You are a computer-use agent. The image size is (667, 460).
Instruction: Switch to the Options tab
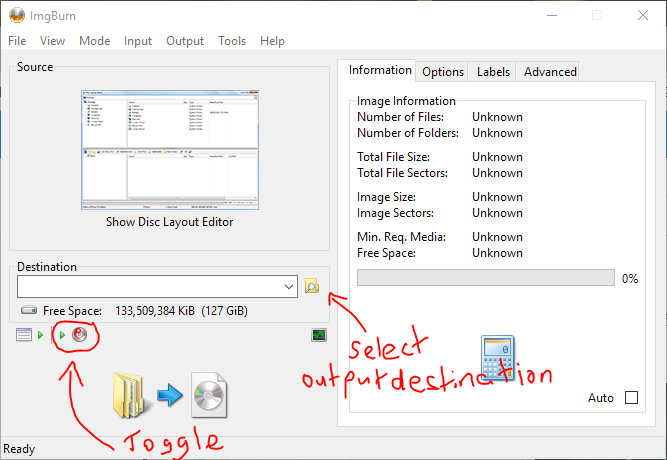pyautogui.click(x=442, y=72)
